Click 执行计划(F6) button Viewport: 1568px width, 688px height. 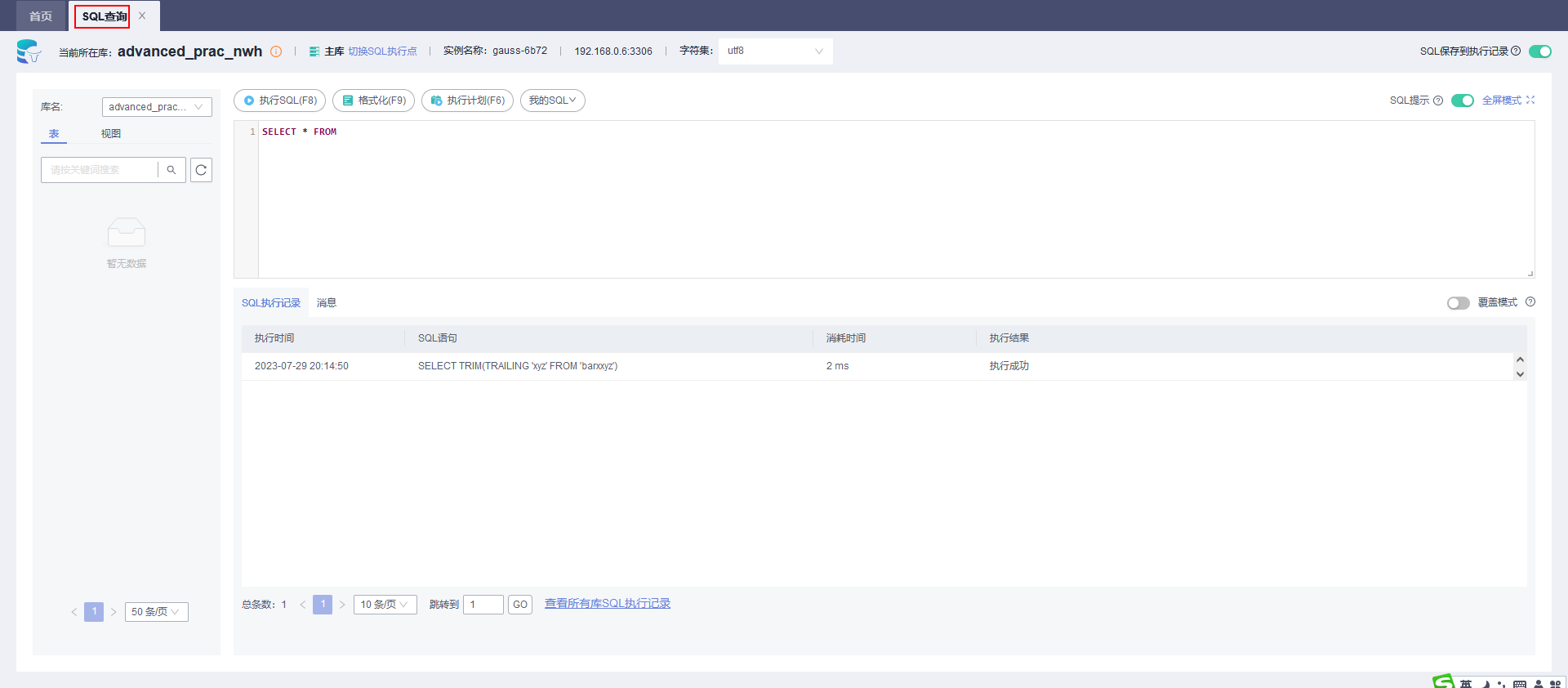(467, 101)
